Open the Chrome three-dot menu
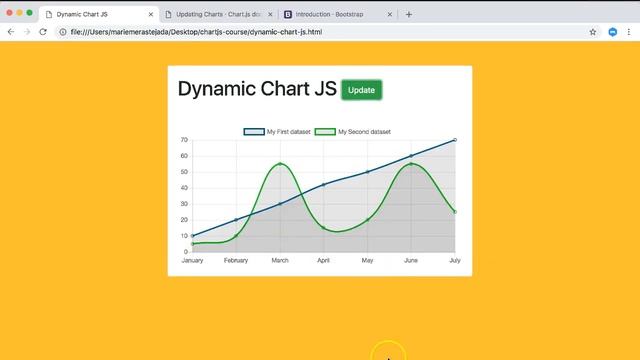 click(629, 32)
